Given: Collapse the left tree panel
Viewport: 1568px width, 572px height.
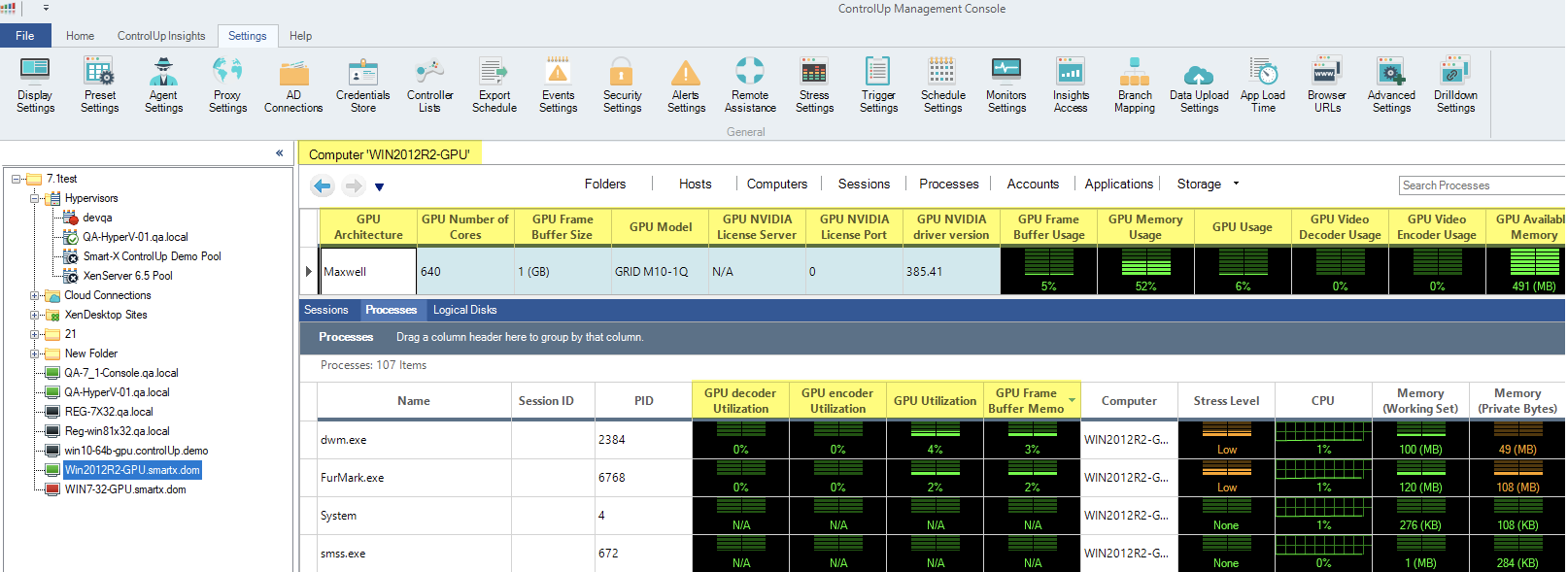Looking at the screenshot, I should click(x=280, y=153).
